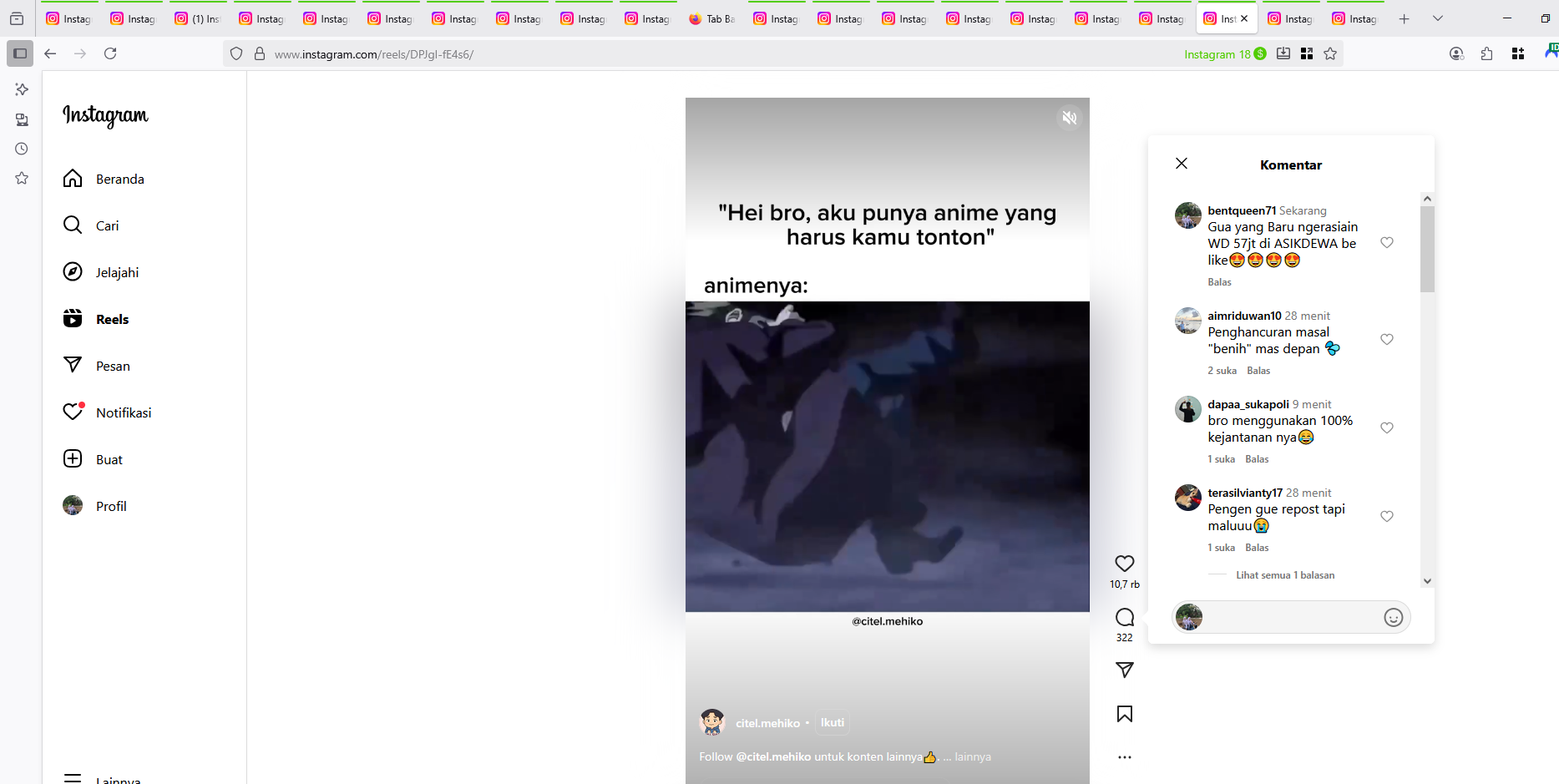Click Buat to create a post
This screenshot has height=784, width=1559.
click(x=93, y=459)
